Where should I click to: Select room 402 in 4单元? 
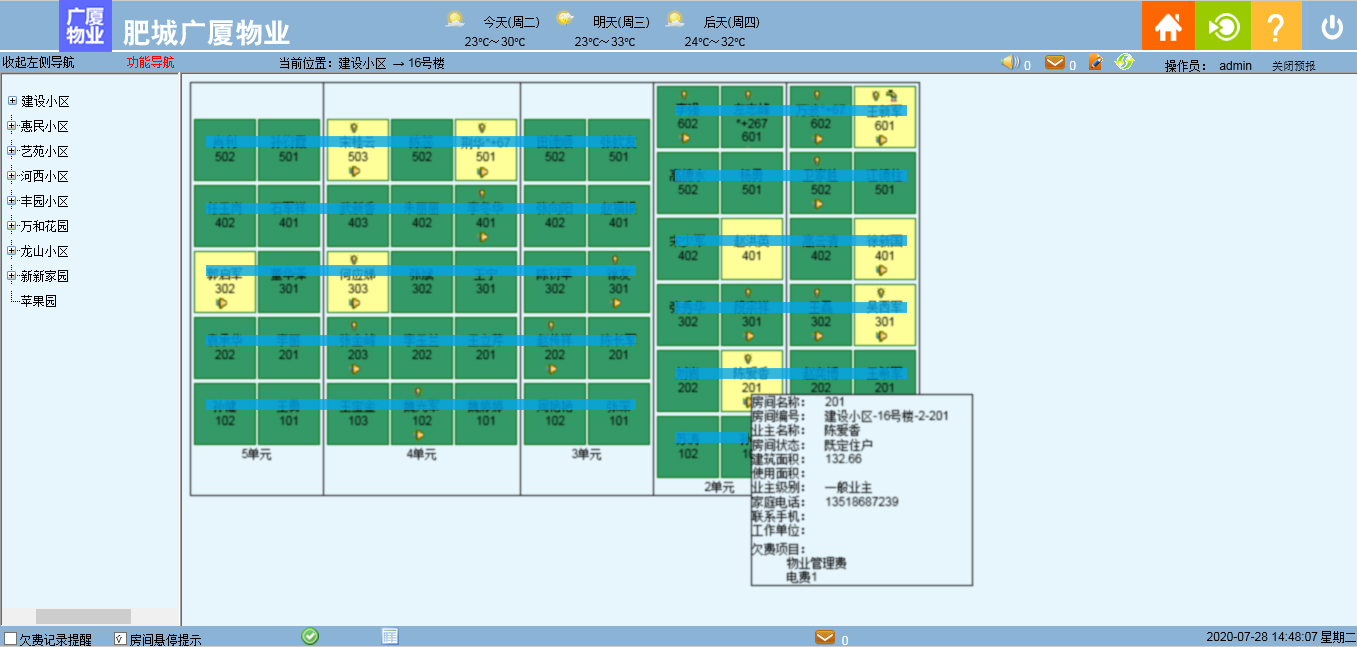tap(422, 216)
